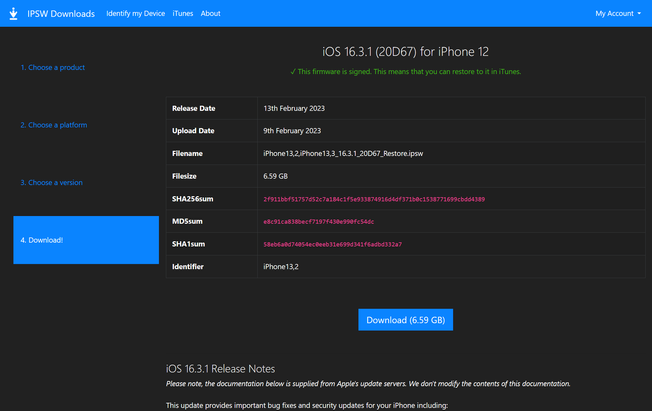
Task: Go back to Choose a platform step
Action: [x=54, y=125]
